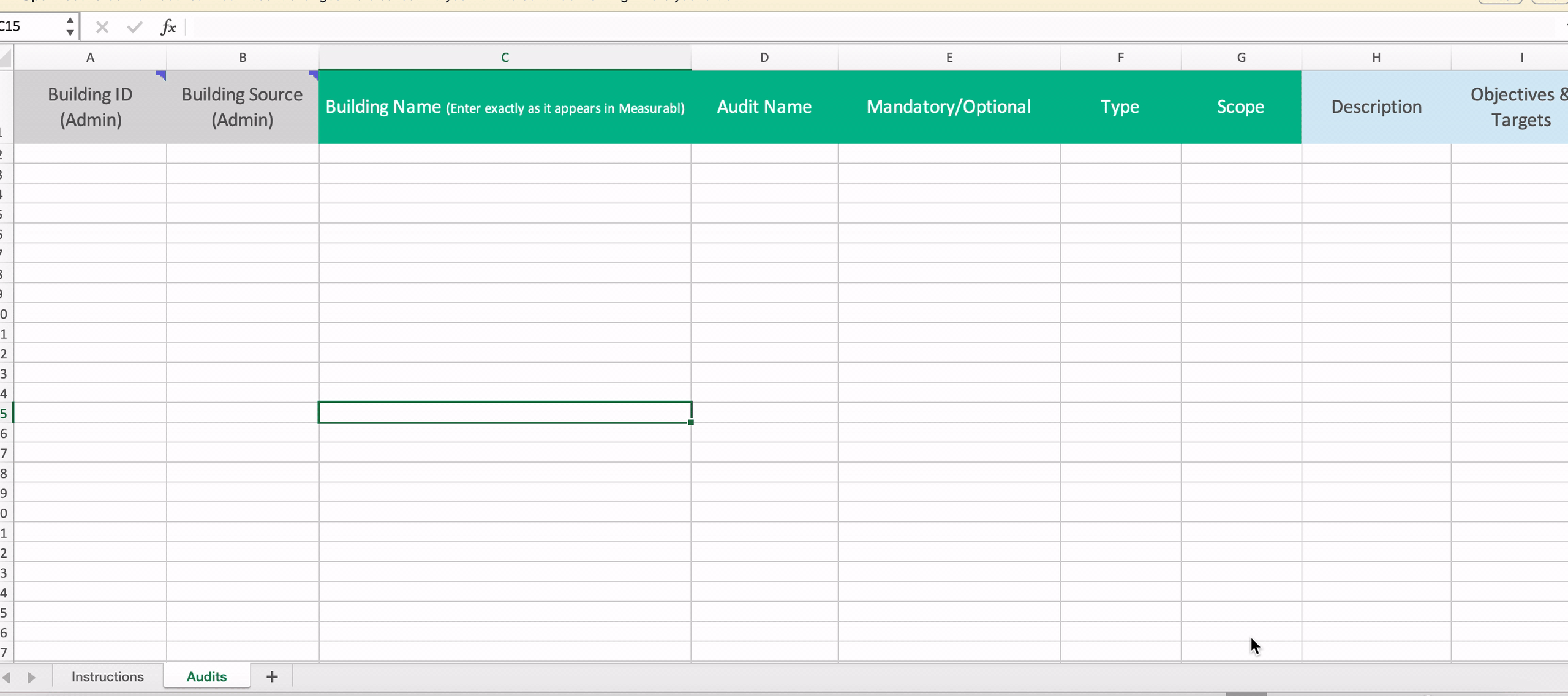Click the previous sheet navigation arrow
Image resolution: width=1568 pixels, height=696 pixels.
(x=7, y=677)
